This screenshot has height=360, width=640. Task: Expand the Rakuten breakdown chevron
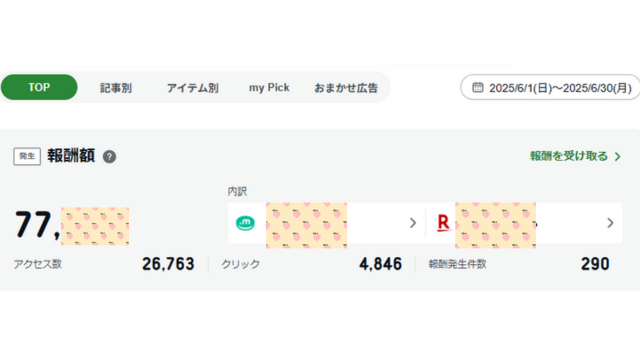[x=610, y=223]
